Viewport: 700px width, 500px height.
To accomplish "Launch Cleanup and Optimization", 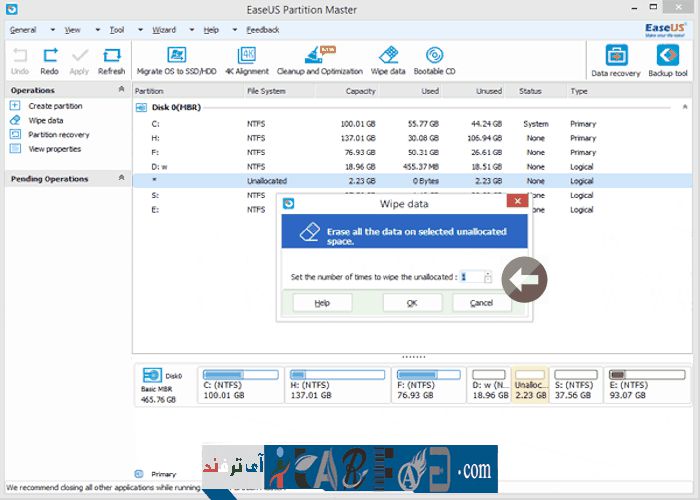I will coord(319,56).
